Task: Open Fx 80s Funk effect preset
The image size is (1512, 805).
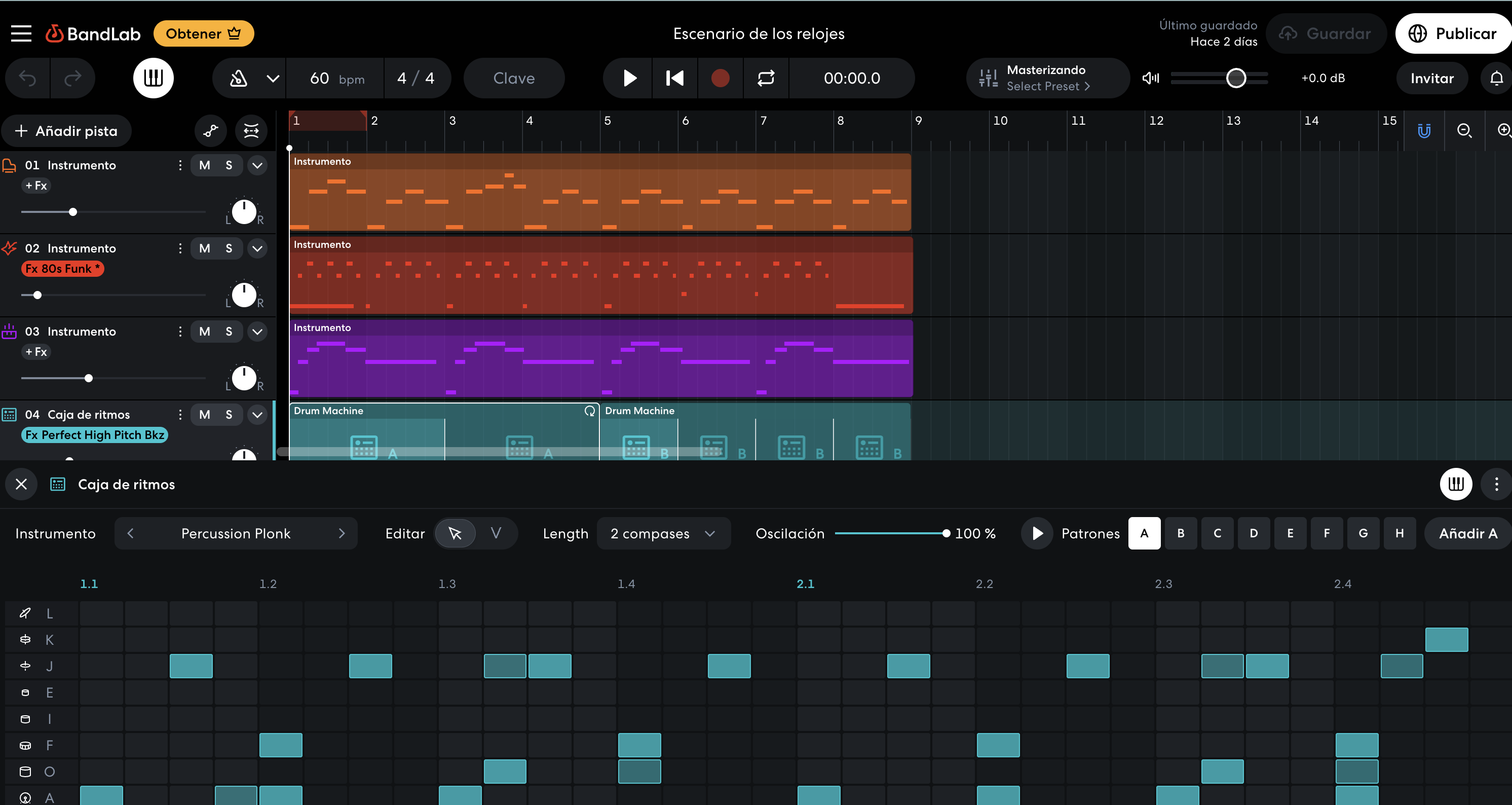Action: pyautogui.click(x=63, y=269)
